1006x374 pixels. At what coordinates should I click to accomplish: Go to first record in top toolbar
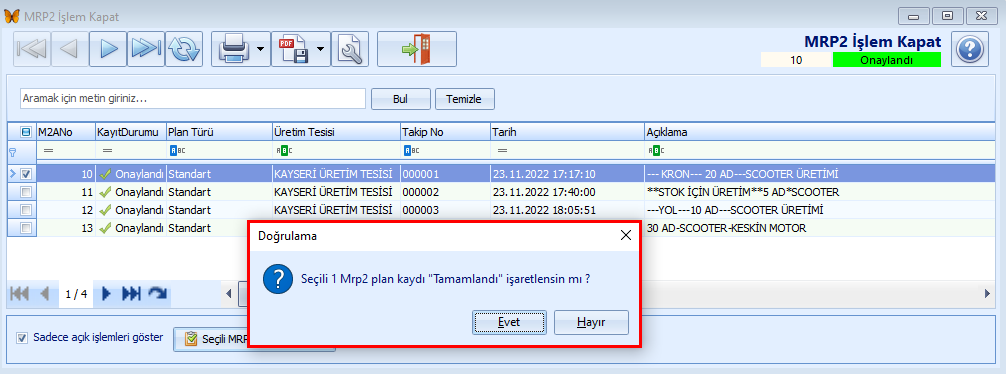coord(32,49)
